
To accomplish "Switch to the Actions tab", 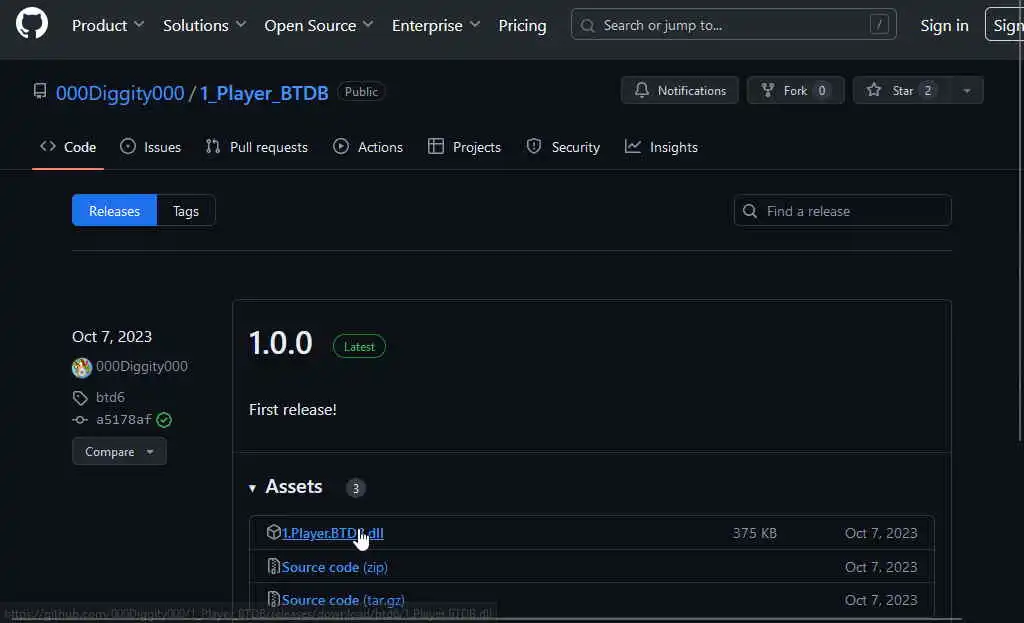I will tap(368, 147).
